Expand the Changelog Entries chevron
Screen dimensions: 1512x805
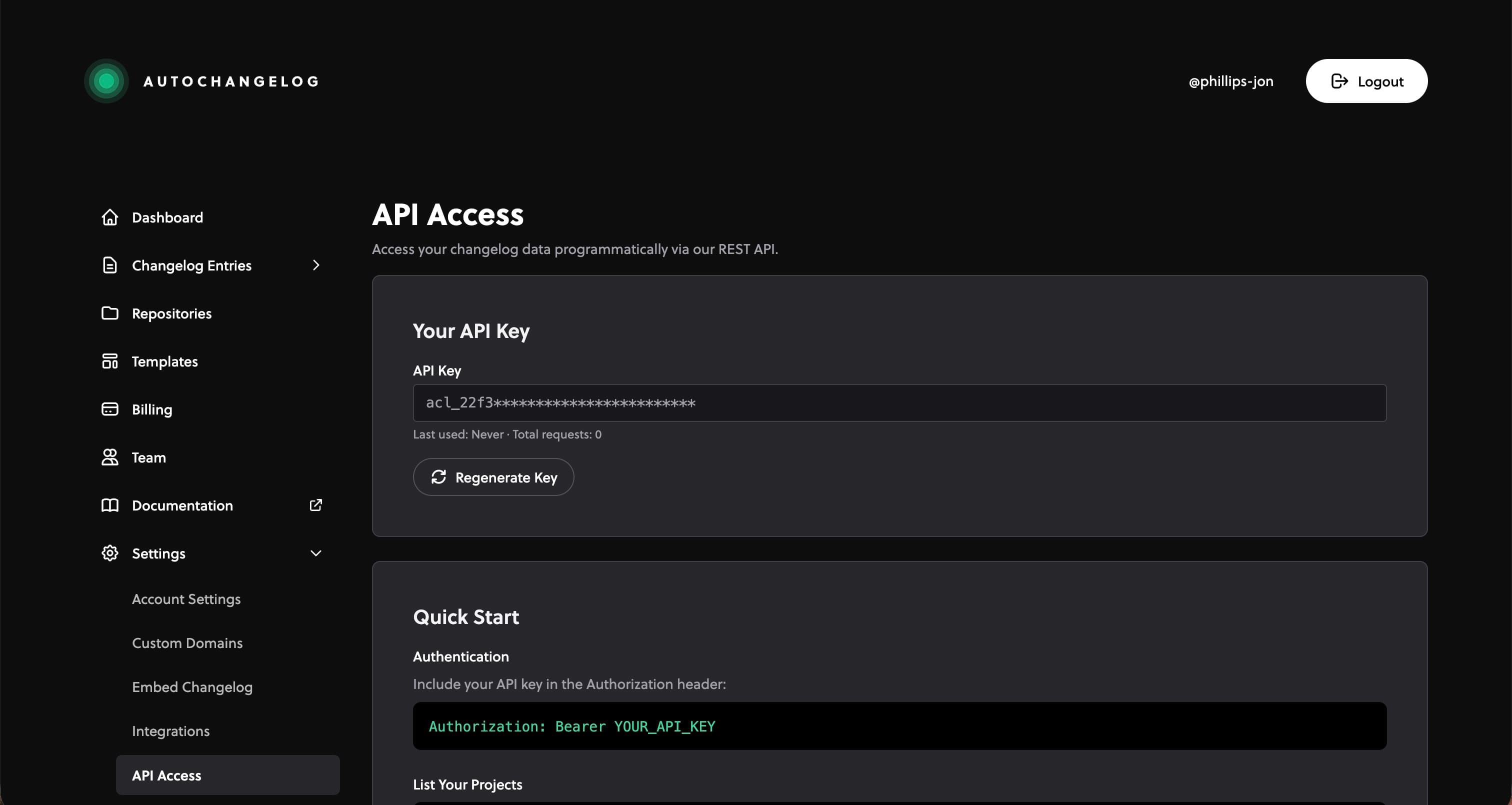[316, 265]
